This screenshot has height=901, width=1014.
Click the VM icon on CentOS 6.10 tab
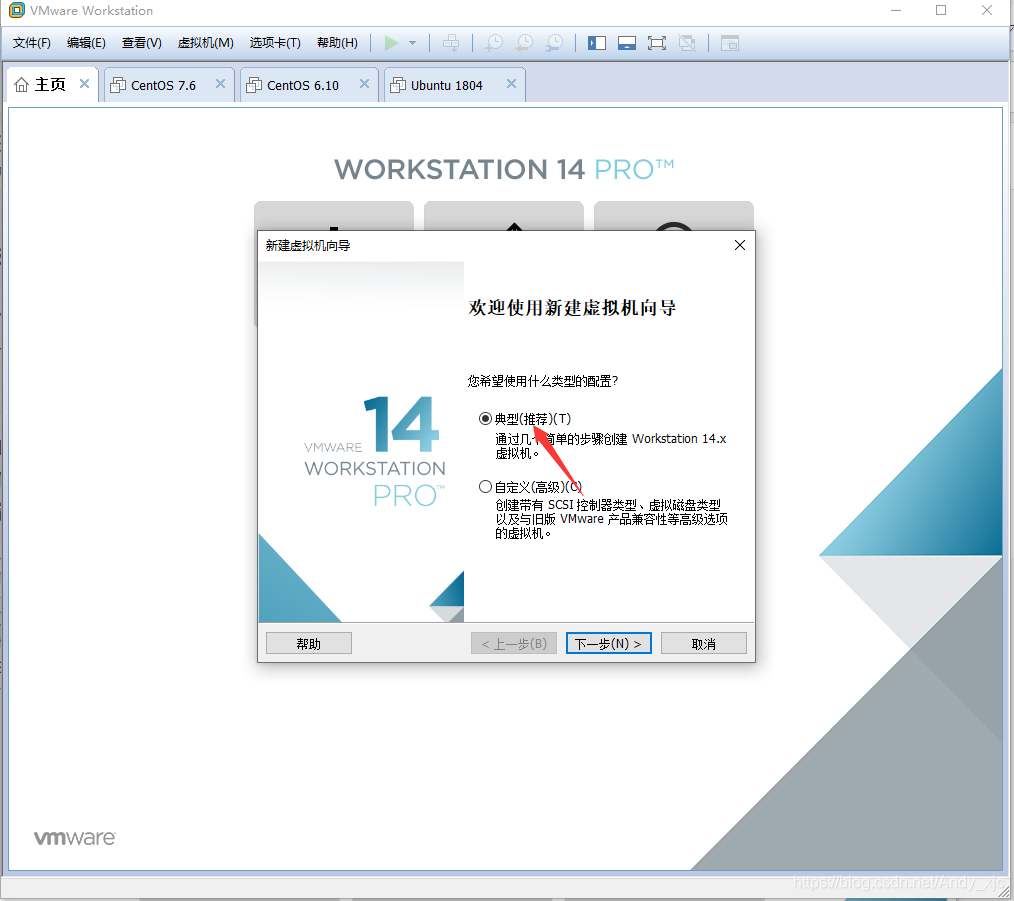click(254, 85)
